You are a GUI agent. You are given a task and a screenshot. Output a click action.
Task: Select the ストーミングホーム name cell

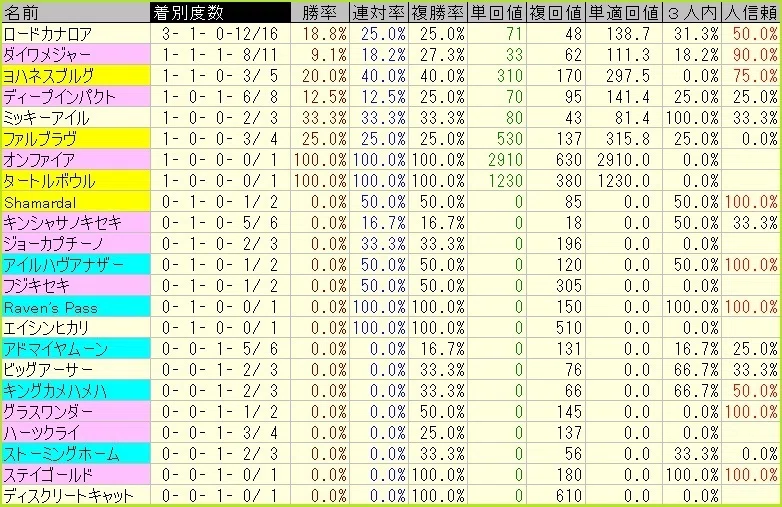[x=75, y=454]
